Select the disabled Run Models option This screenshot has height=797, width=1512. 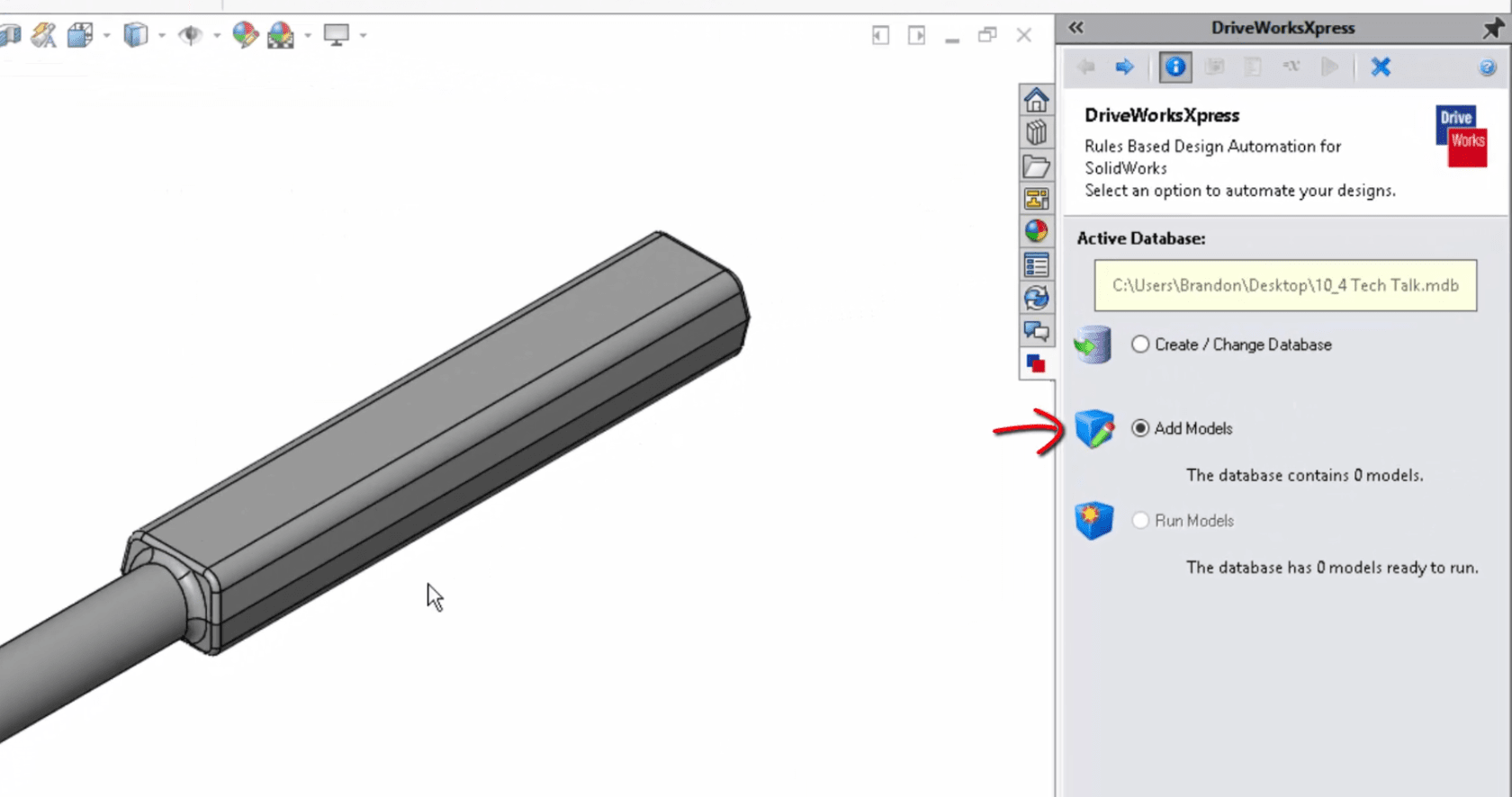1140,521
